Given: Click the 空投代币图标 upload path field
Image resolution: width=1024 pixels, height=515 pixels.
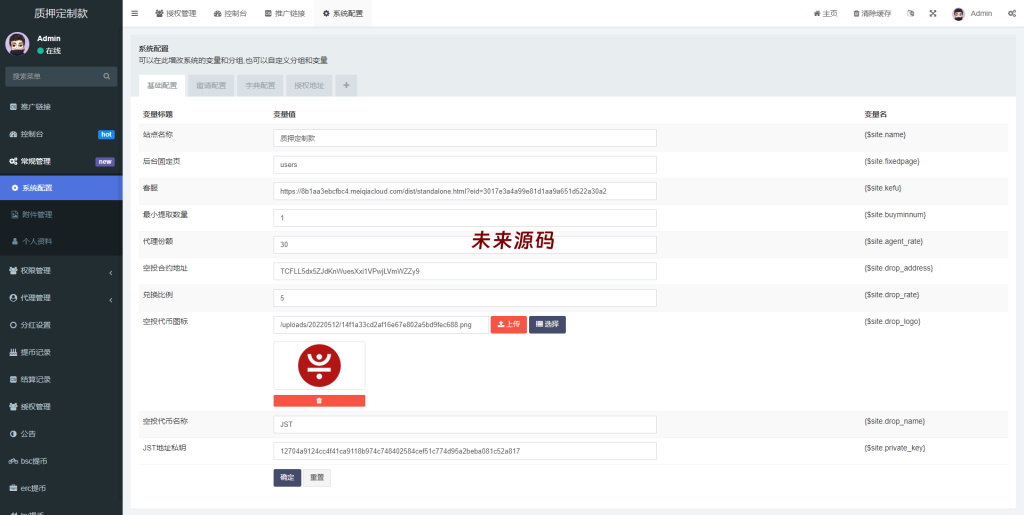Looking at the screenshot, I should coord(381,324).
